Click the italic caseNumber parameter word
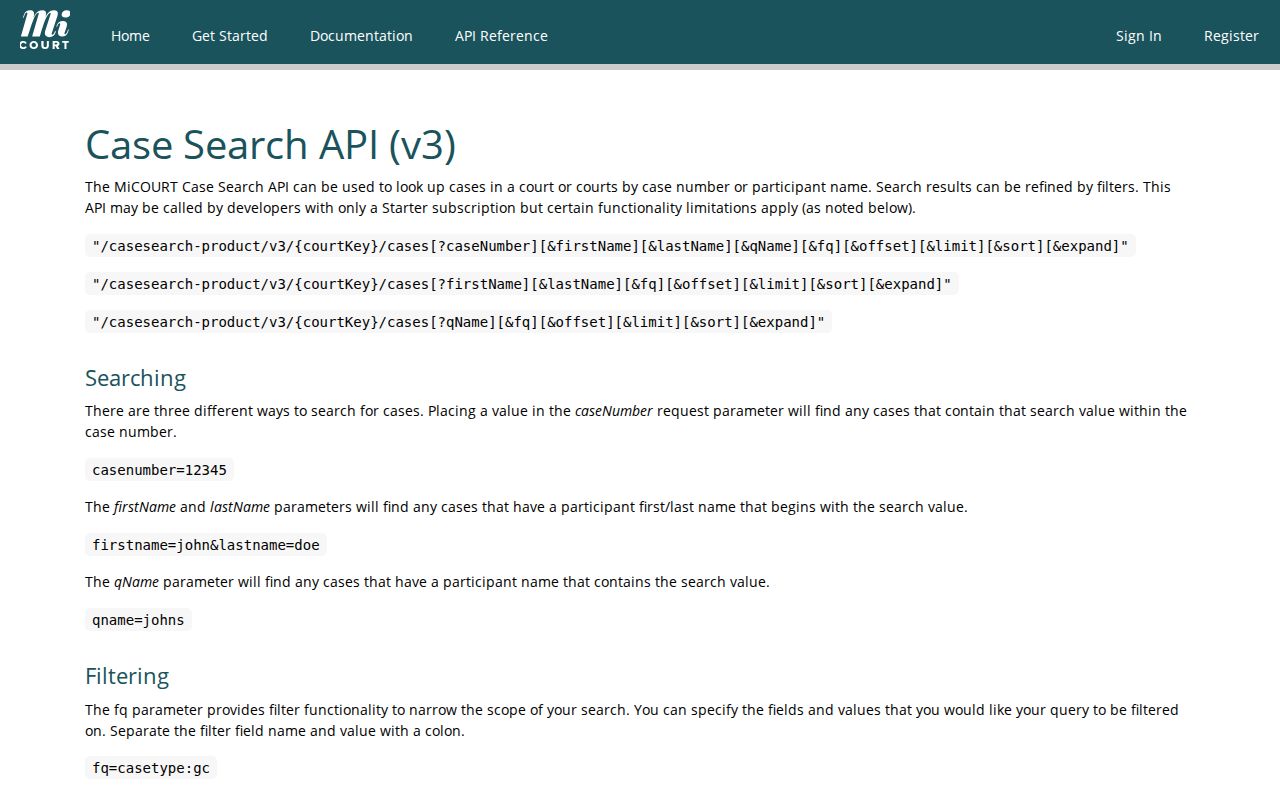This screenshot has width=1280, height=800. (614, 411)
